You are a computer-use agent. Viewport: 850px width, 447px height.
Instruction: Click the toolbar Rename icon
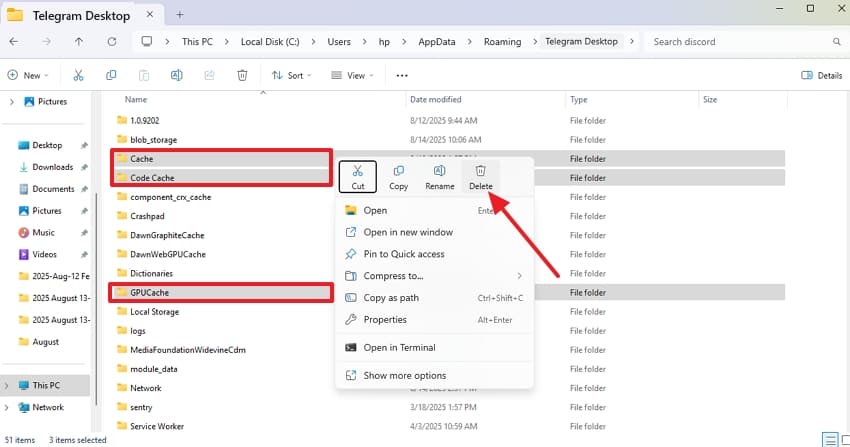pos(177,75)
